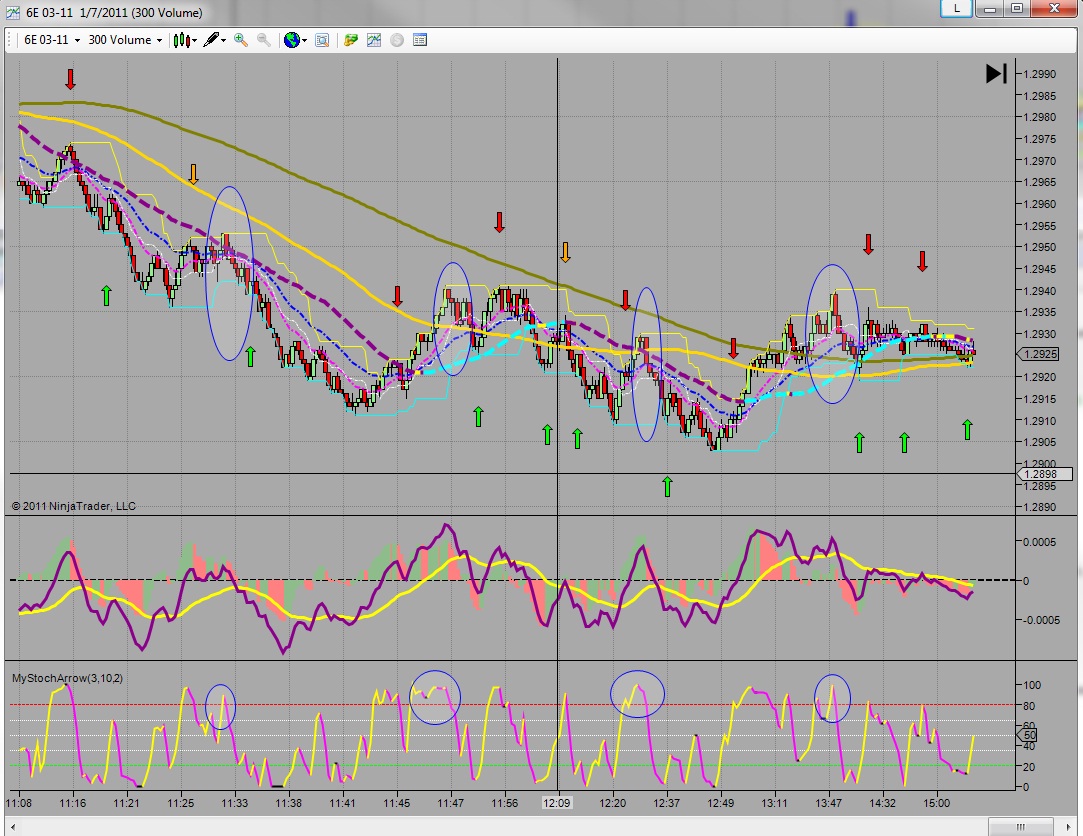1083x836 pixels.
Task: Click the globe cross hair icon
Action: point(291,40)
